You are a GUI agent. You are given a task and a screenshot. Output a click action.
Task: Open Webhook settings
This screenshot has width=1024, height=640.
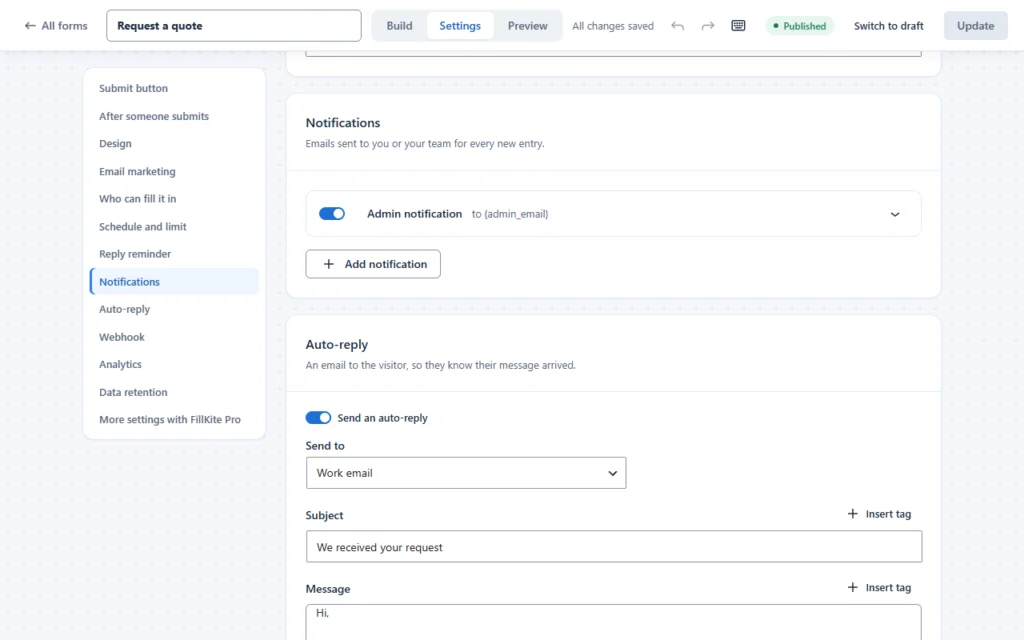174,337
